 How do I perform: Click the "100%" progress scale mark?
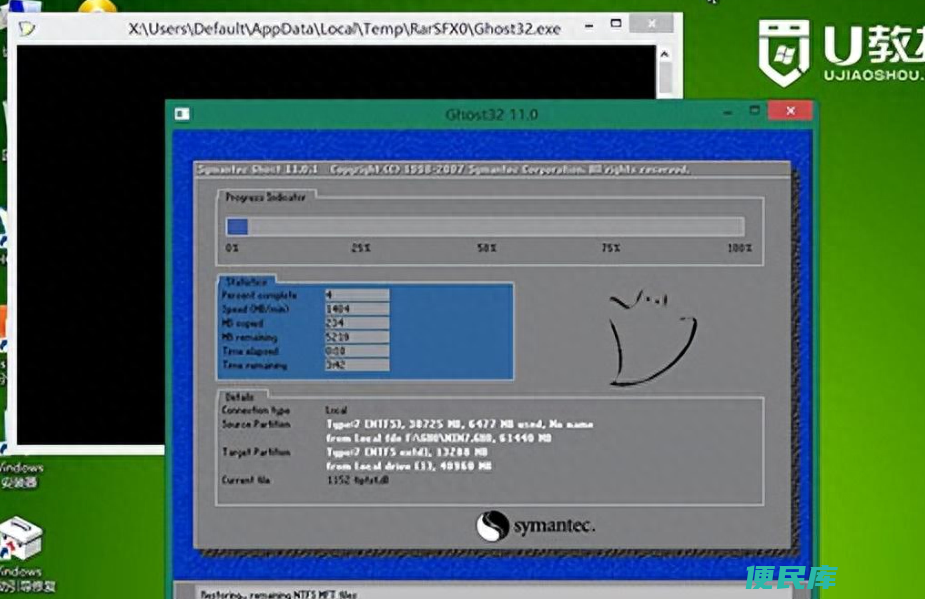(740, 248)
